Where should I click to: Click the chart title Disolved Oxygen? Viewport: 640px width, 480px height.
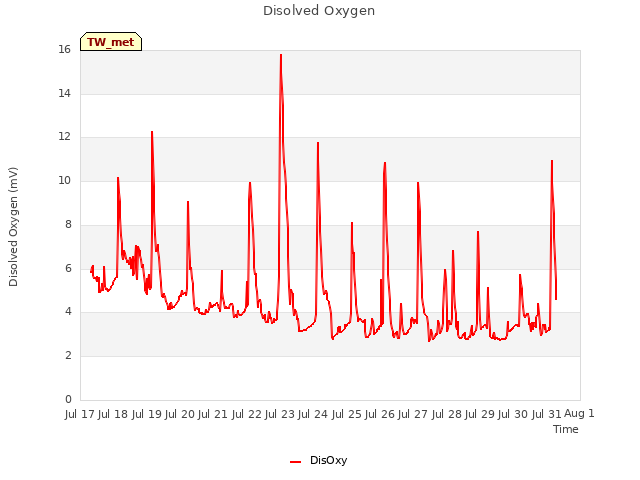tap(319, 11)
